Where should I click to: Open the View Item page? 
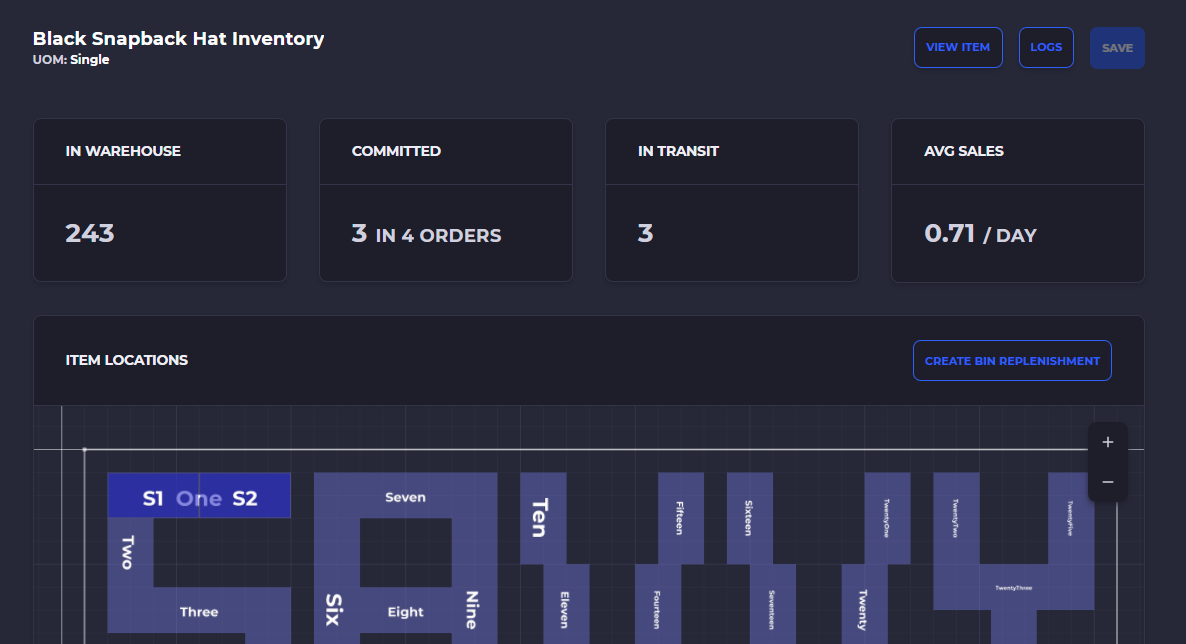[958, 47]
